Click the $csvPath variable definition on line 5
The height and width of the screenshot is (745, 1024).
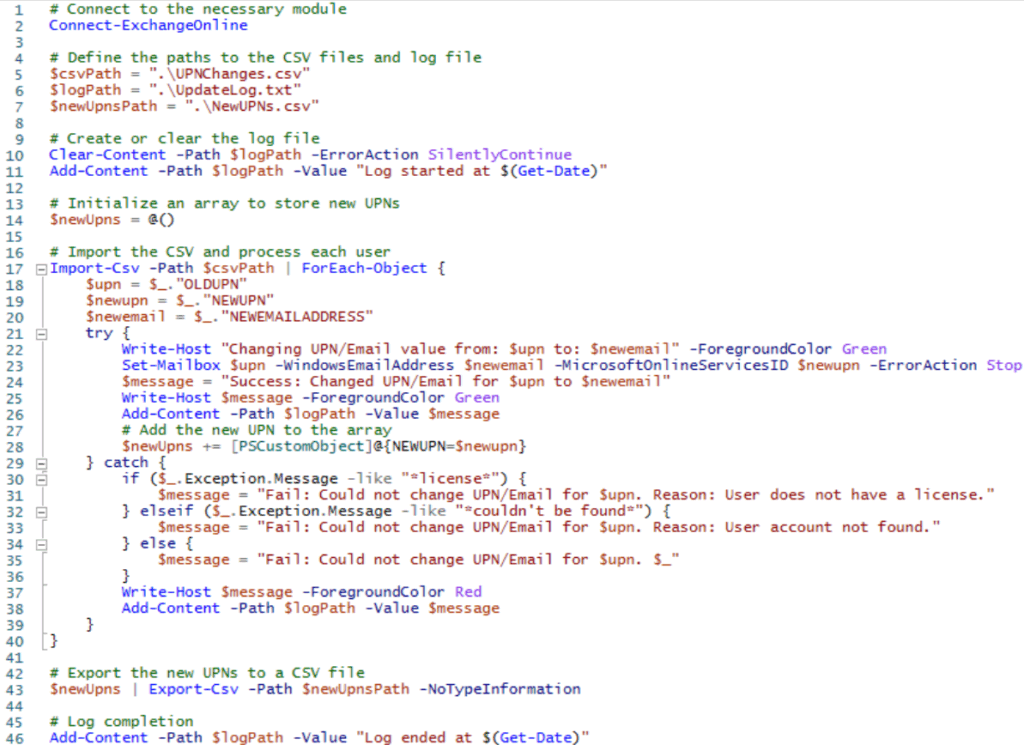point(86,74)
